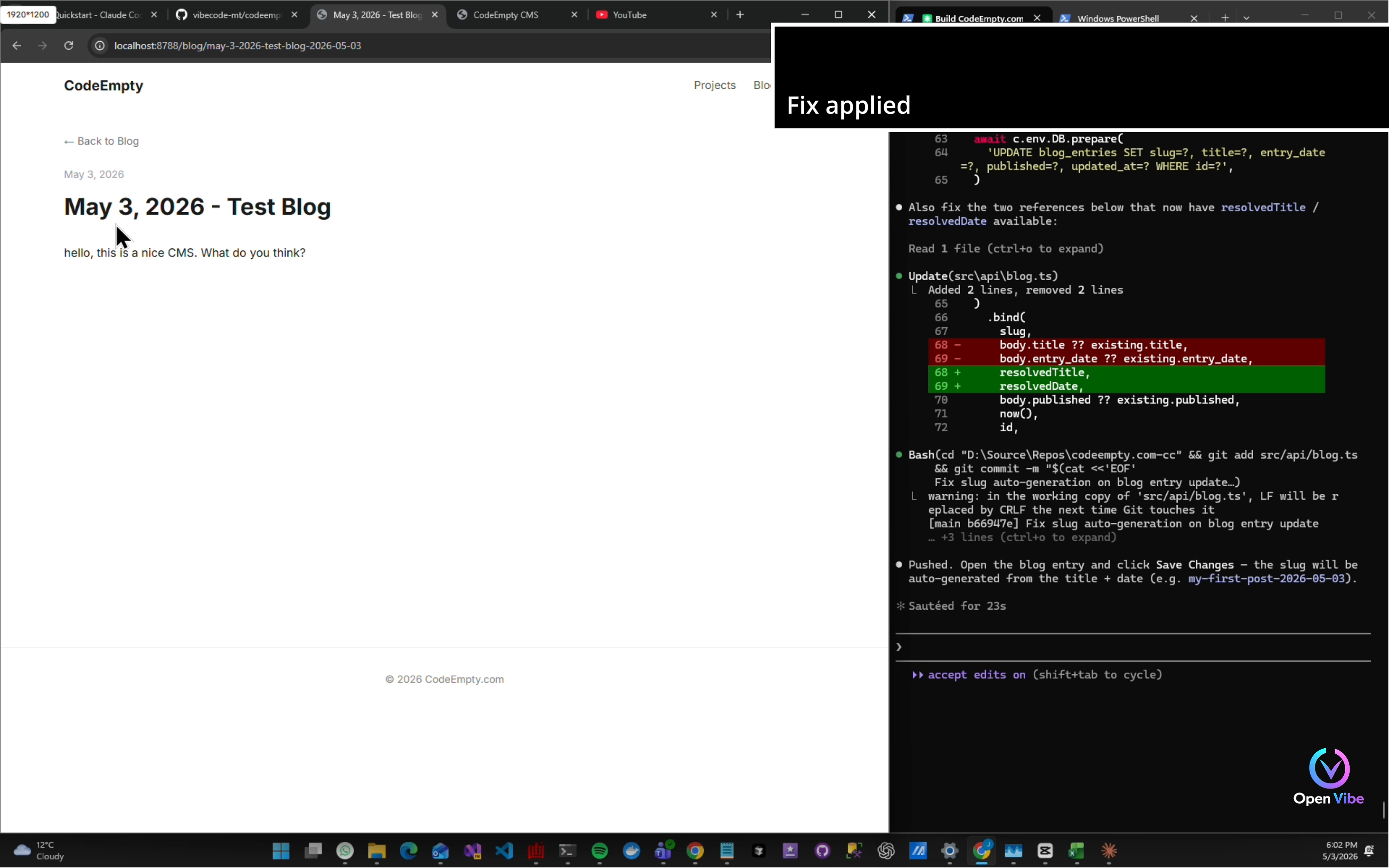Launch Visual Studio Code from the taskbar
Viewport: 1389px width, 868px height.
504,850
